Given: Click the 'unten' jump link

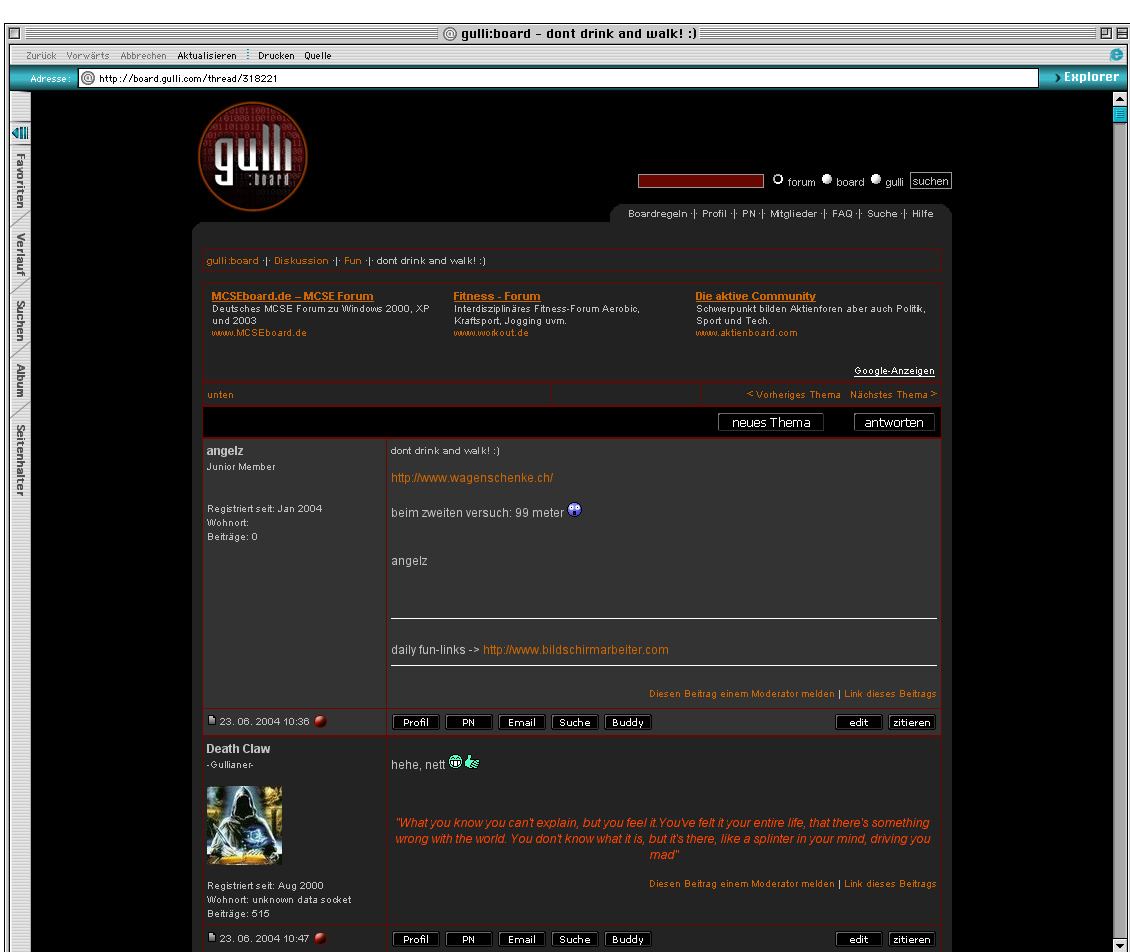Looking at the screenshot, I should (221, 394).
